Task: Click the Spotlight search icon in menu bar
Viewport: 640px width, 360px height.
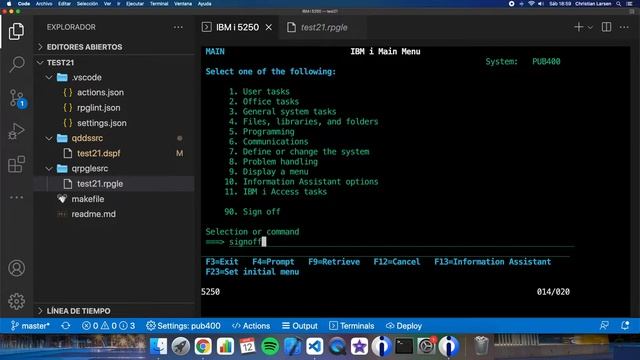Action: tap(619, 4)
